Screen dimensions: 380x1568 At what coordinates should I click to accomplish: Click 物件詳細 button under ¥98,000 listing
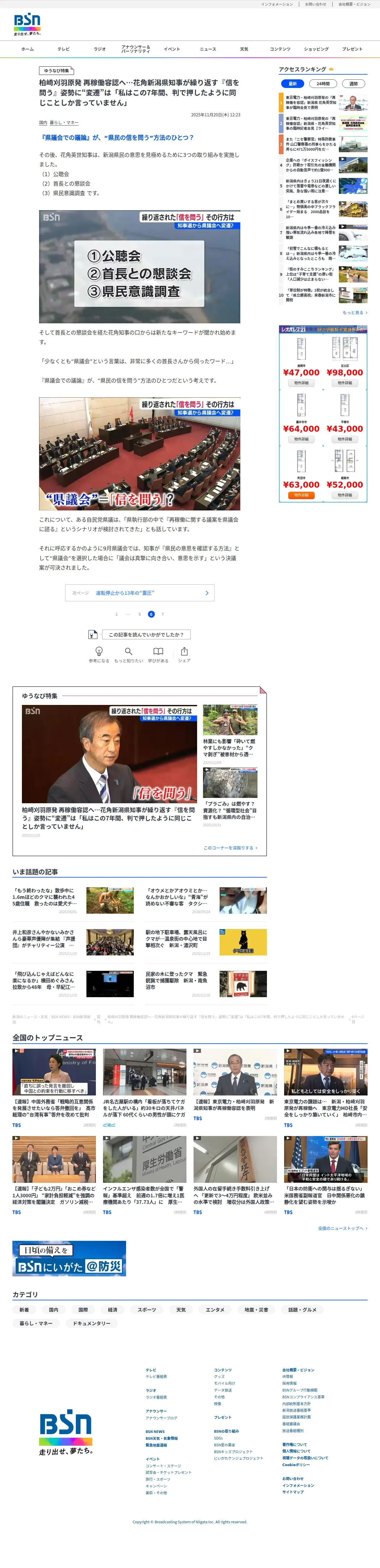tap(345, 383)
